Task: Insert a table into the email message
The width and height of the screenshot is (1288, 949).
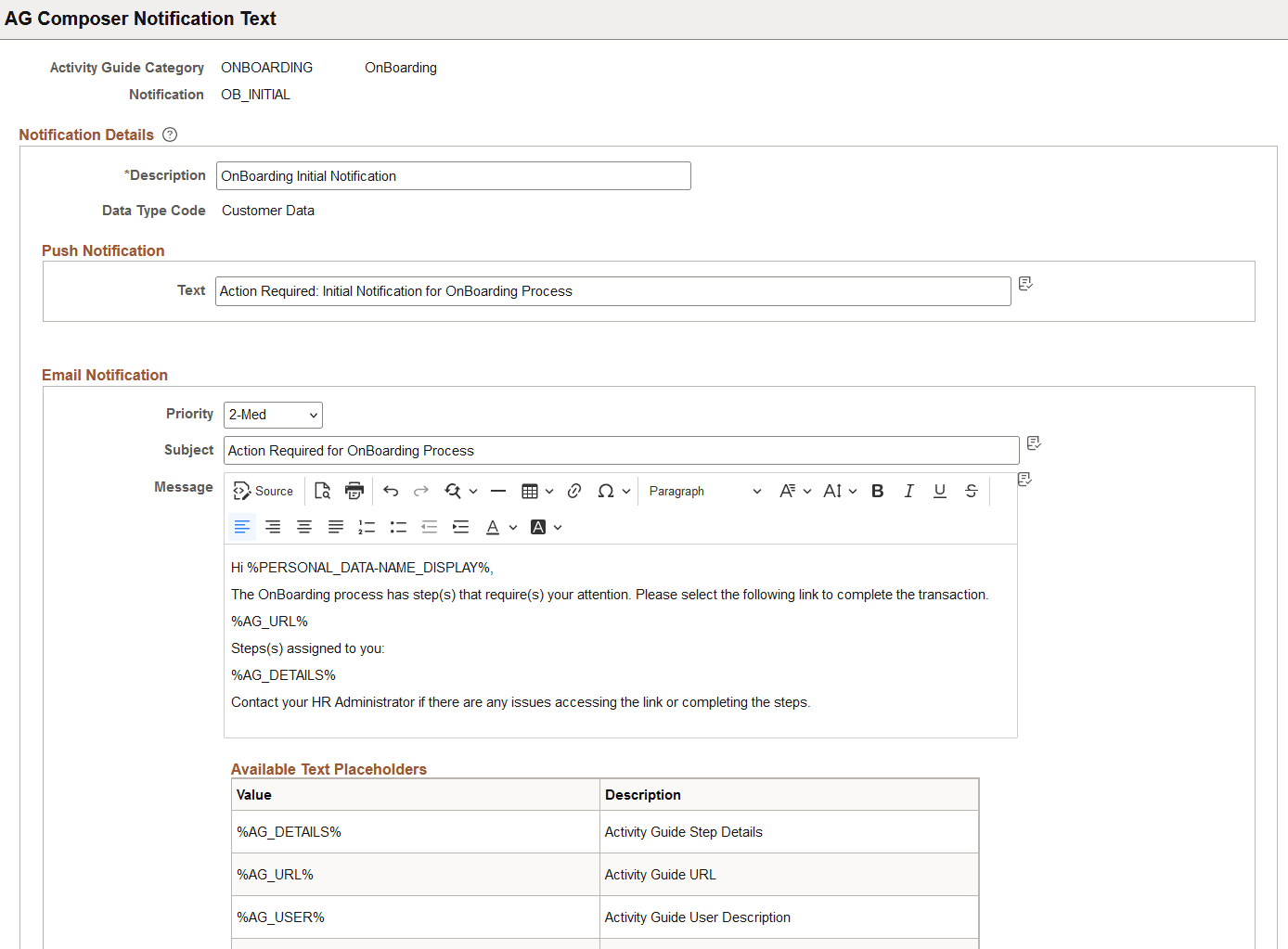Action: [531, 491]
